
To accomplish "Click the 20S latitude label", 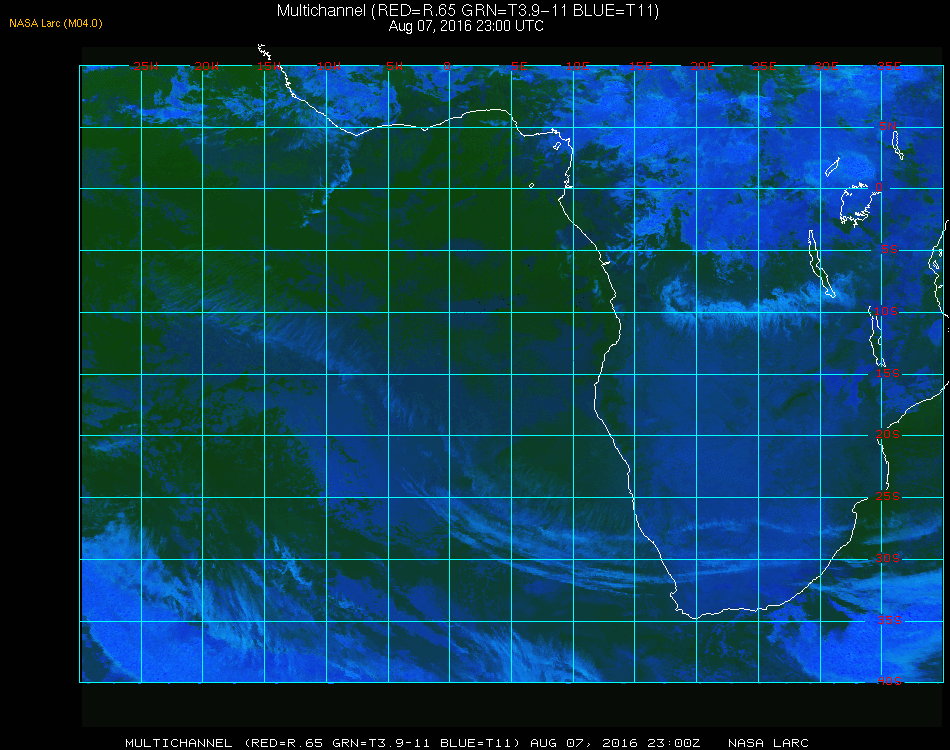I will click(x=888, y=434).
